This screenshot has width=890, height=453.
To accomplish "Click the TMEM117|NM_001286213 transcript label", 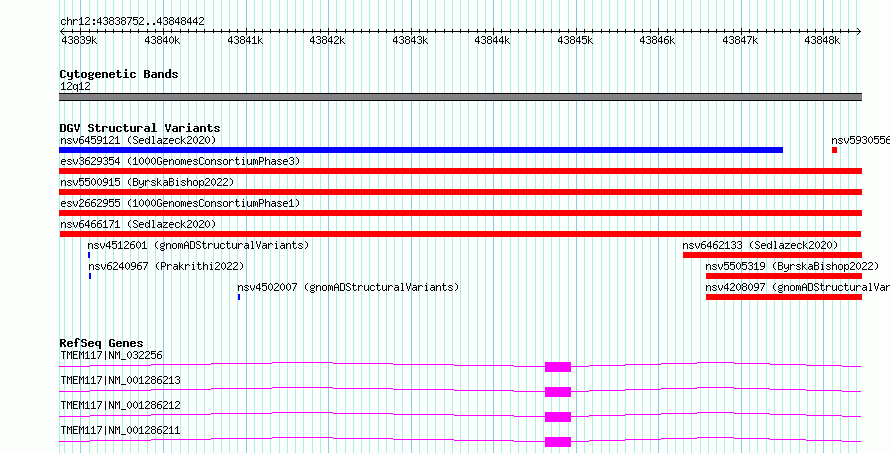I will coord(120,380).
